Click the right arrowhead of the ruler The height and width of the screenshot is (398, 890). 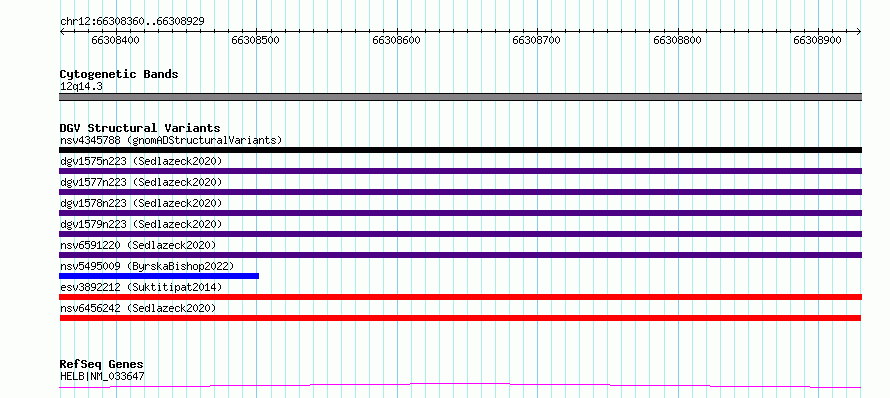859,32
